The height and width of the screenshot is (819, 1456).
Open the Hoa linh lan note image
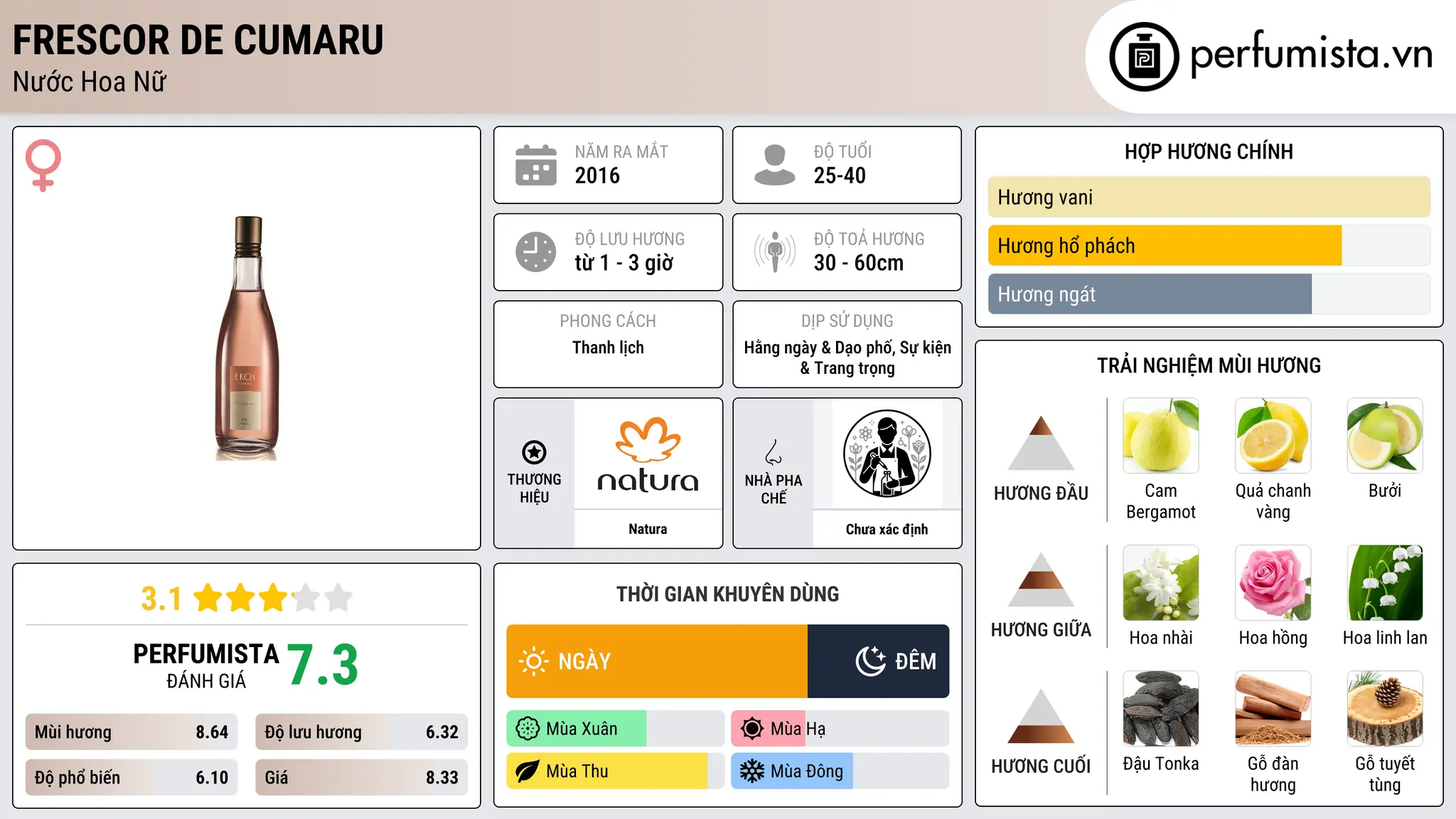1385,583
